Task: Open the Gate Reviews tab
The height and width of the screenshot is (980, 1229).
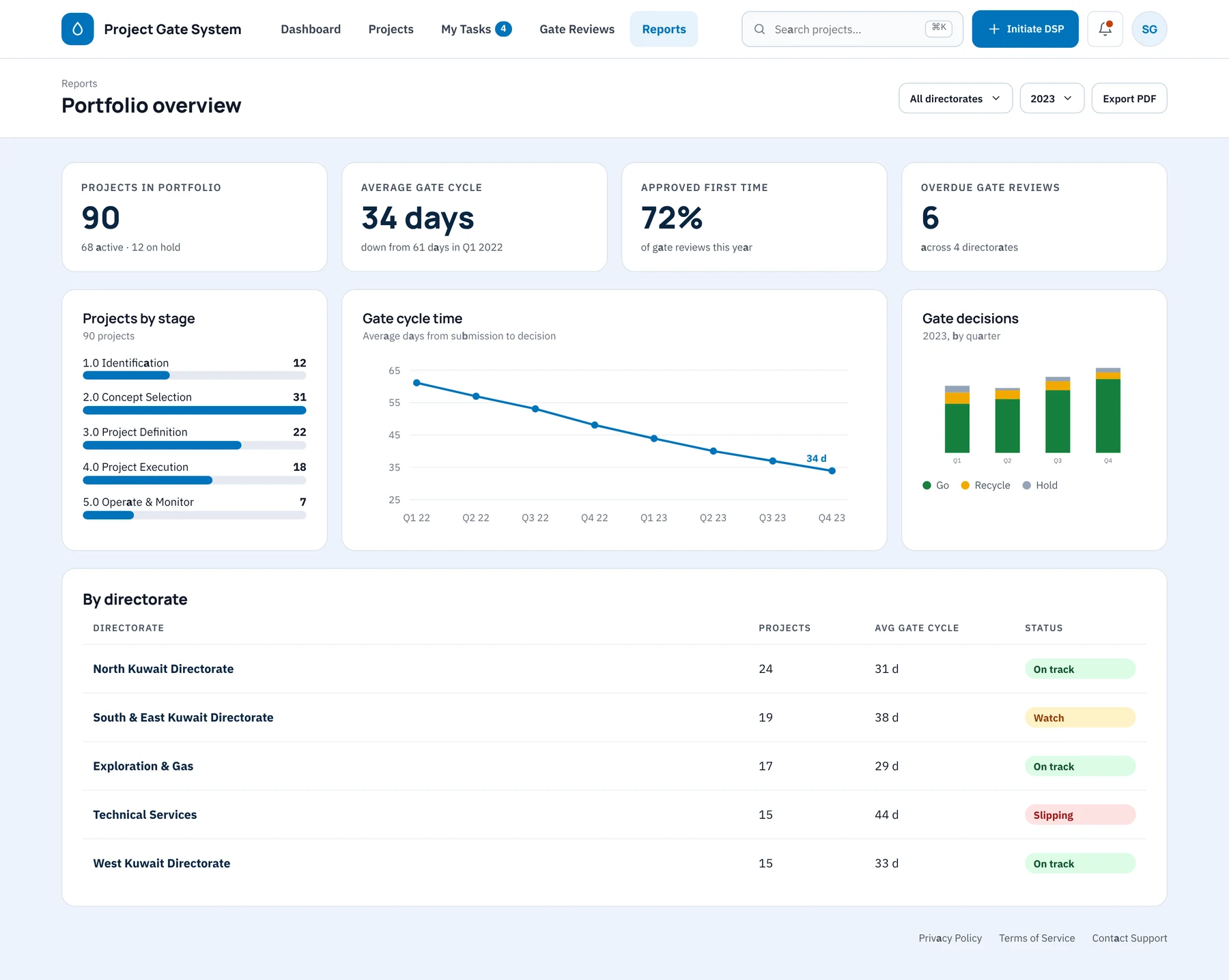Action: 577,29
